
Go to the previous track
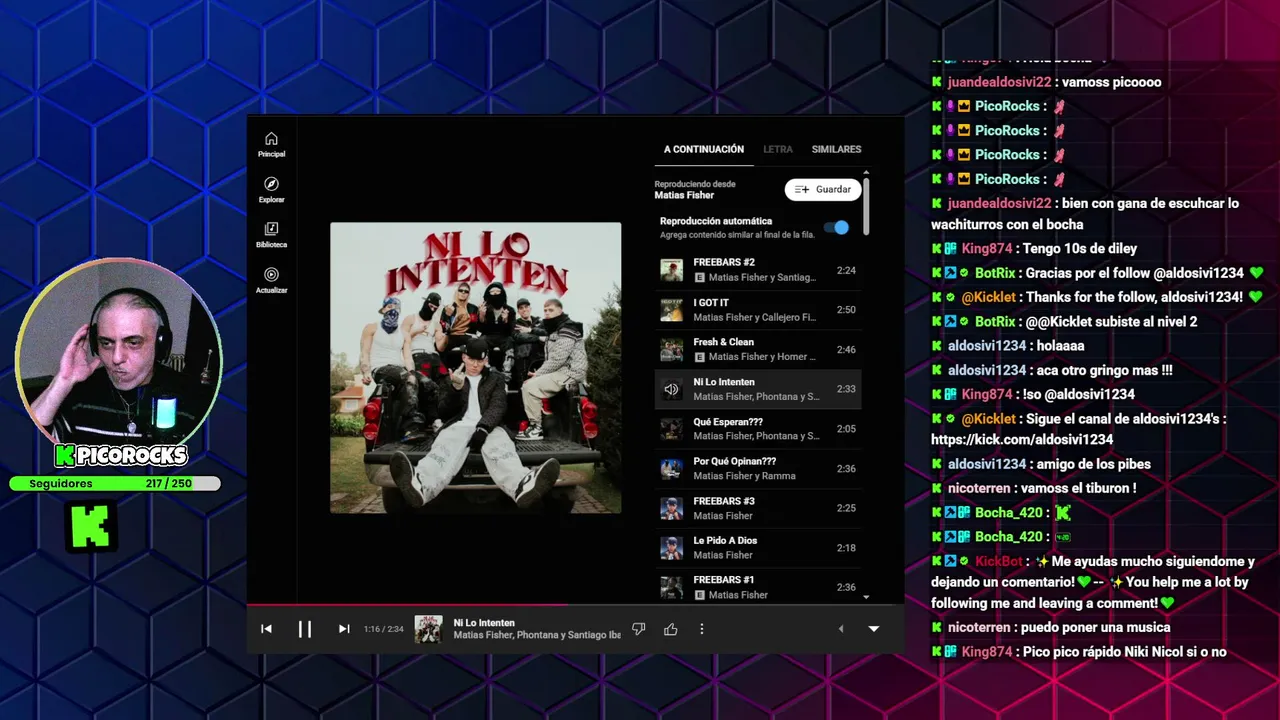tap(266, 629)
